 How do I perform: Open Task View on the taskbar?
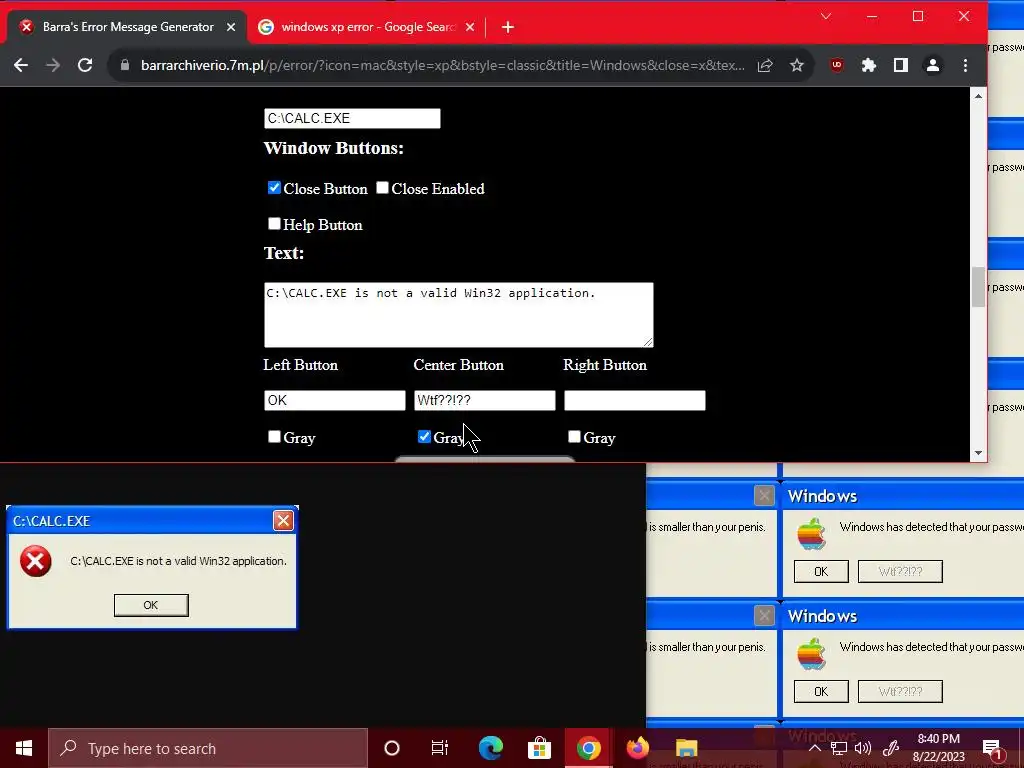pos(440,748)
